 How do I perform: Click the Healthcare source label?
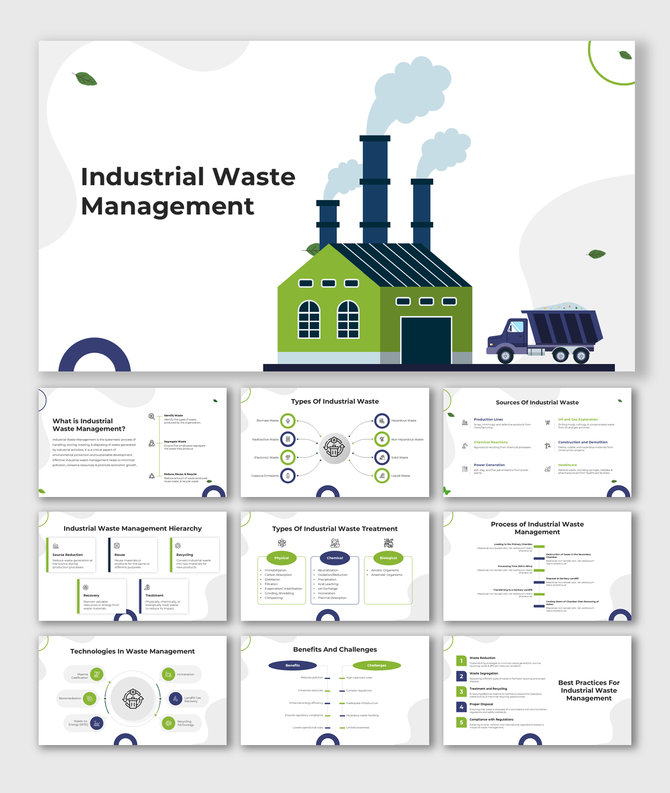[567, 465]
